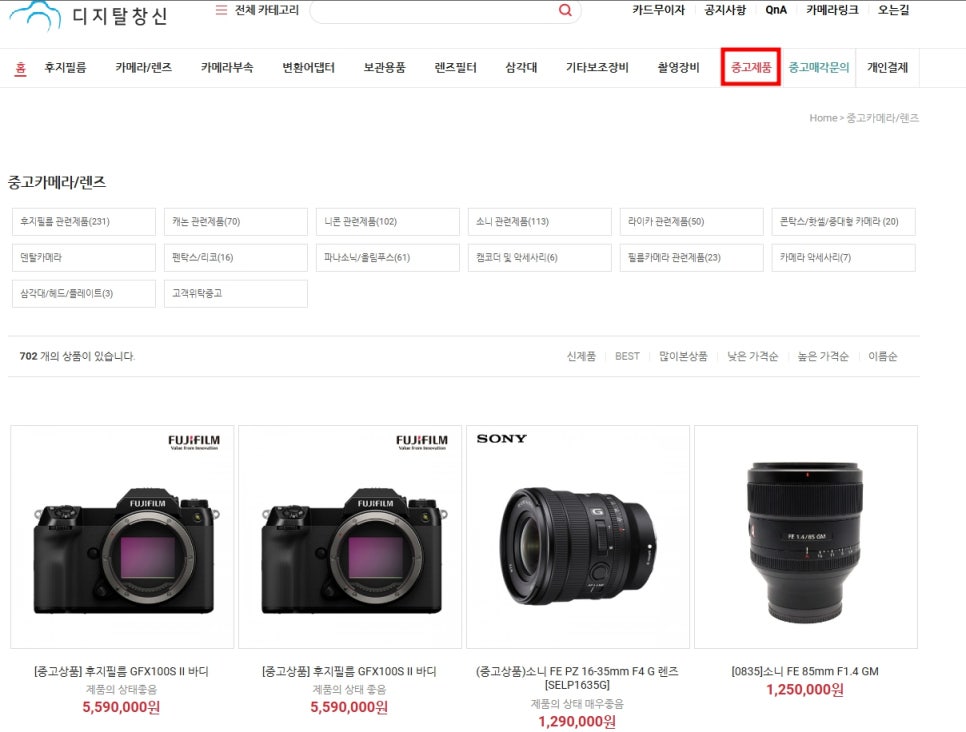
Task: Sort products by 높은 가격순
Action: (823, 356)
